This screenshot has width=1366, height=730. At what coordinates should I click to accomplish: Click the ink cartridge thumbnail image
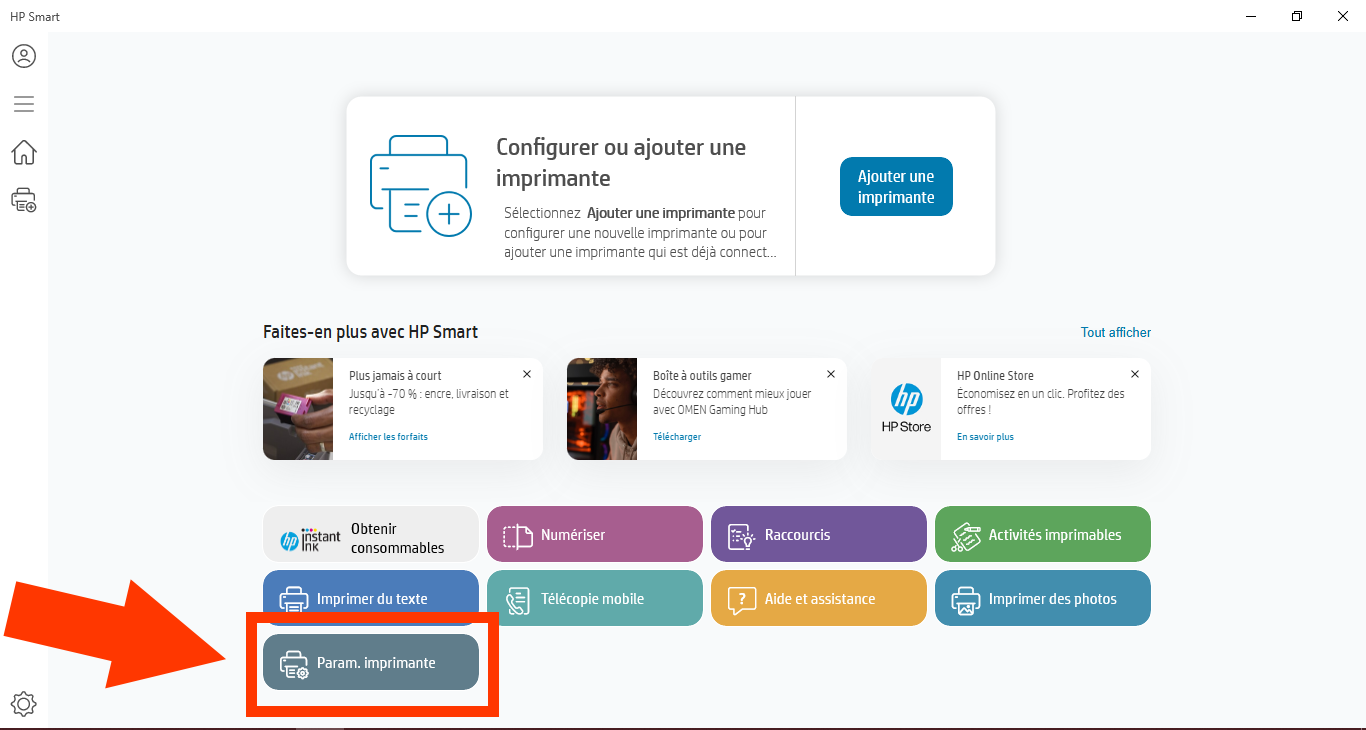point(298,409)
